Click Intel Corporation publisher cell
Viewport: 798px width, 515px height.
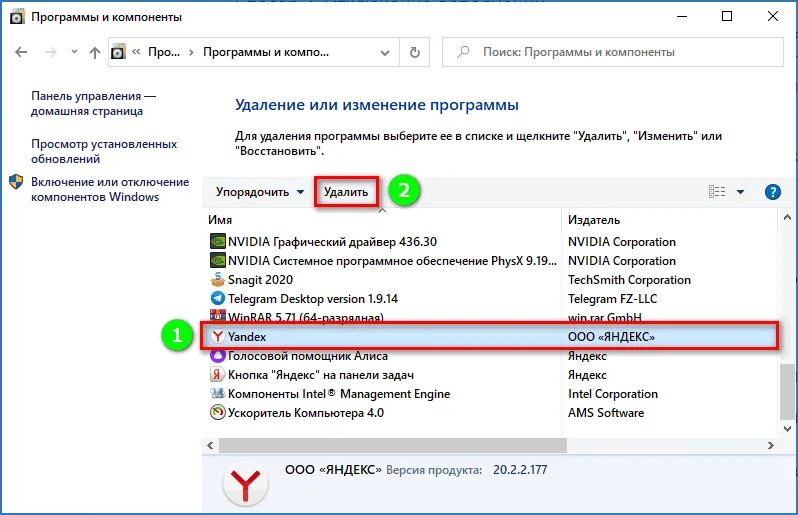[x=613, y=394]
